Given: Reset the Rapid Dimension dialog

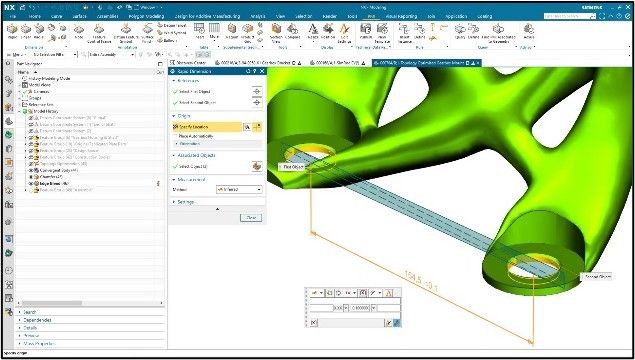Looking at the screenshot, I should pos(249,71).
